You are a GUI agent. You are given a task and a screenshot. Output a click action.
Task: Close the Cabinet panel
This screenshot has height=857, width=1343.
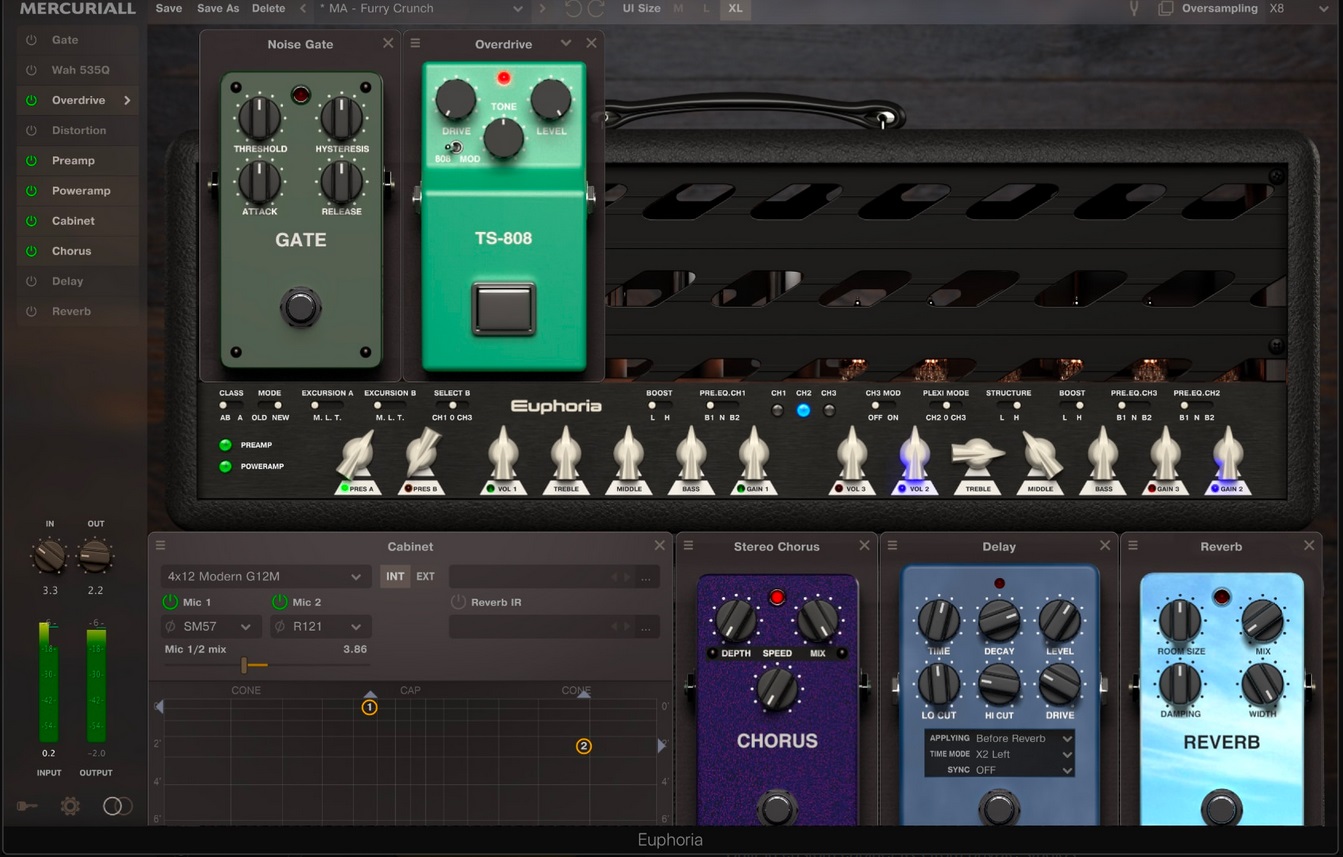click(x=659, y=545)
